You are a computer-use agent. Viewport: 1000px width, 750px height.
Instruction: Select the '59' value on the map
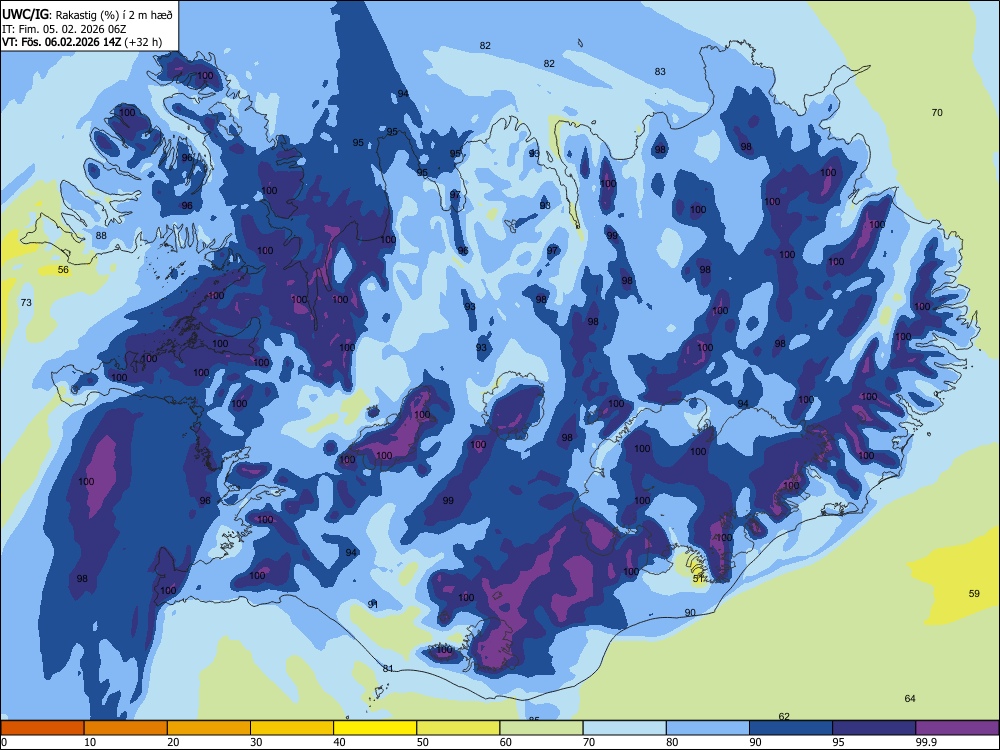974,594
